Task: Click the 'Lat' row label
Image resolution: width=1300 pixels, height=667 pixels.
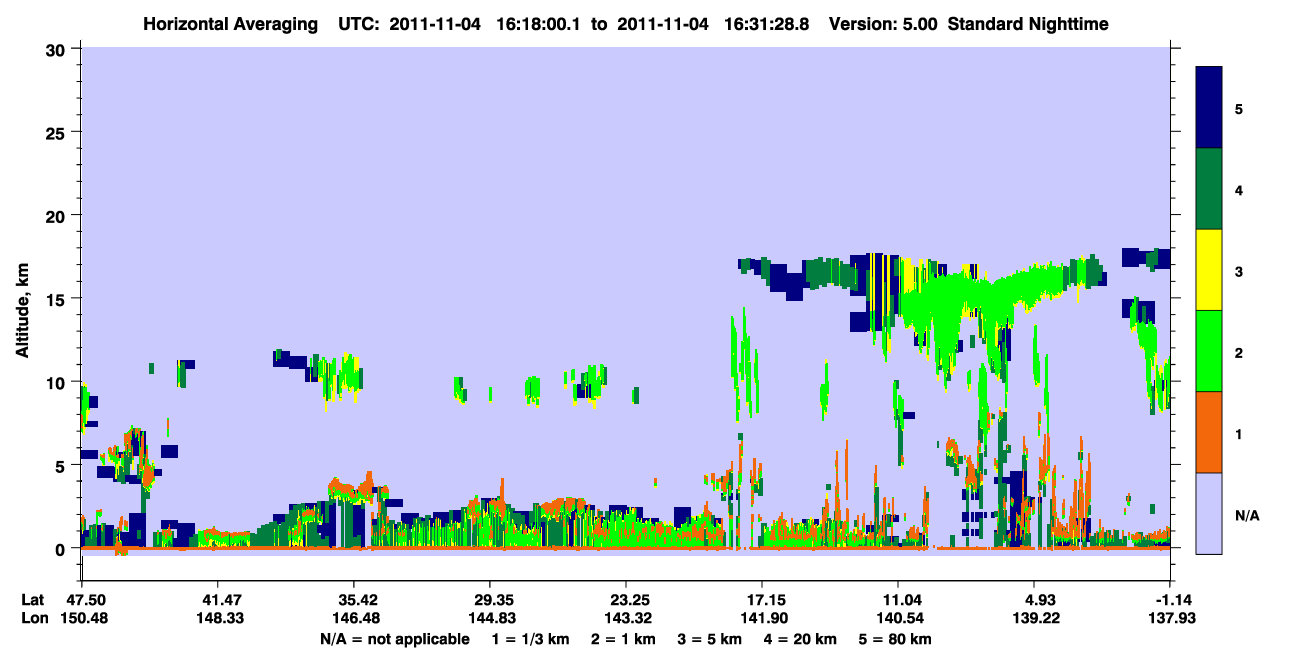Action: coord(33,600)
